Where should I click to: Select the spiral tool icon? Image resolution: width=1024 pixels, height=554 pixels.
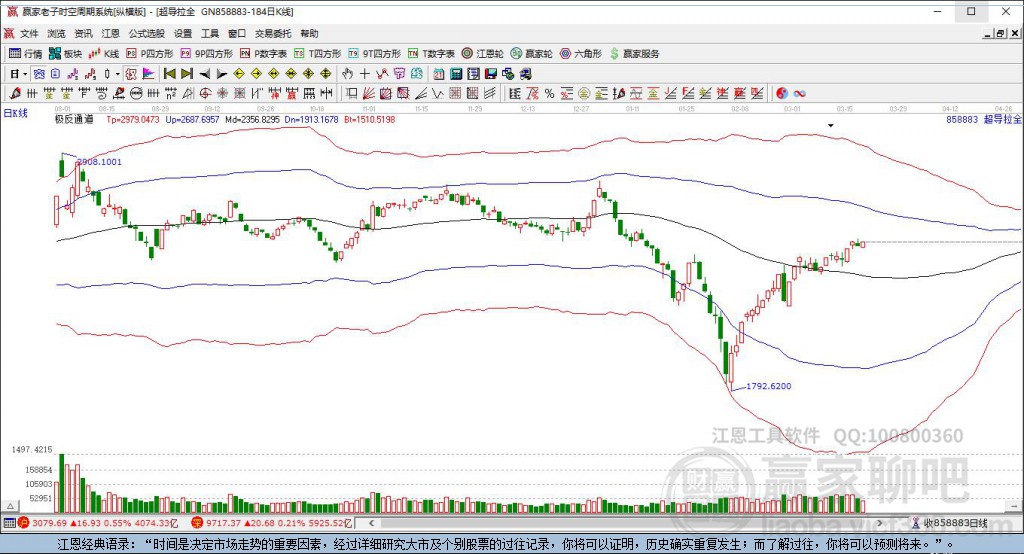(x=101, y=94)
